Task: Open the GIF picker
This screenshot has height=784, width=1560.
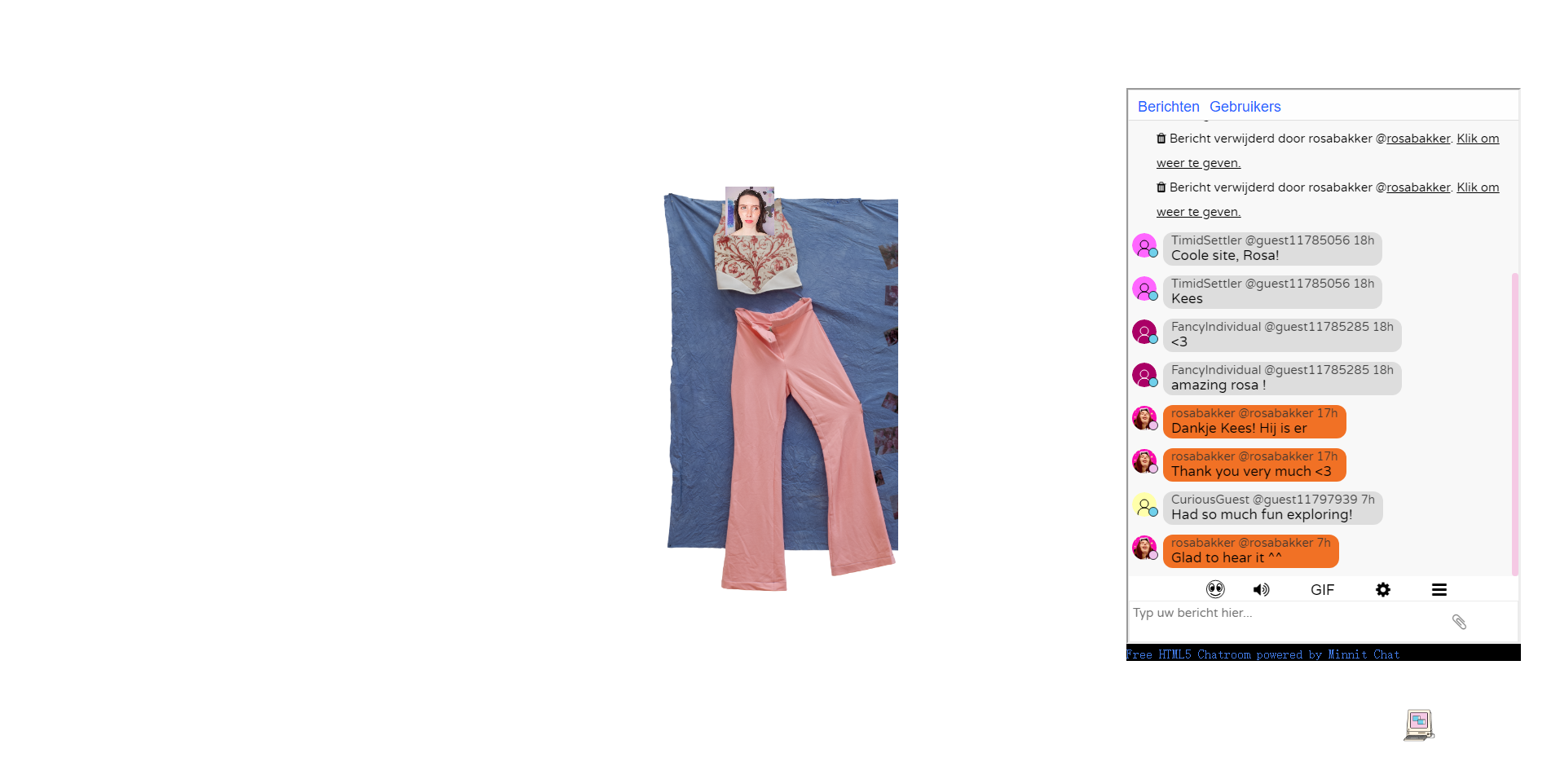Action: pyautogui.click(x=1322, y=590)
